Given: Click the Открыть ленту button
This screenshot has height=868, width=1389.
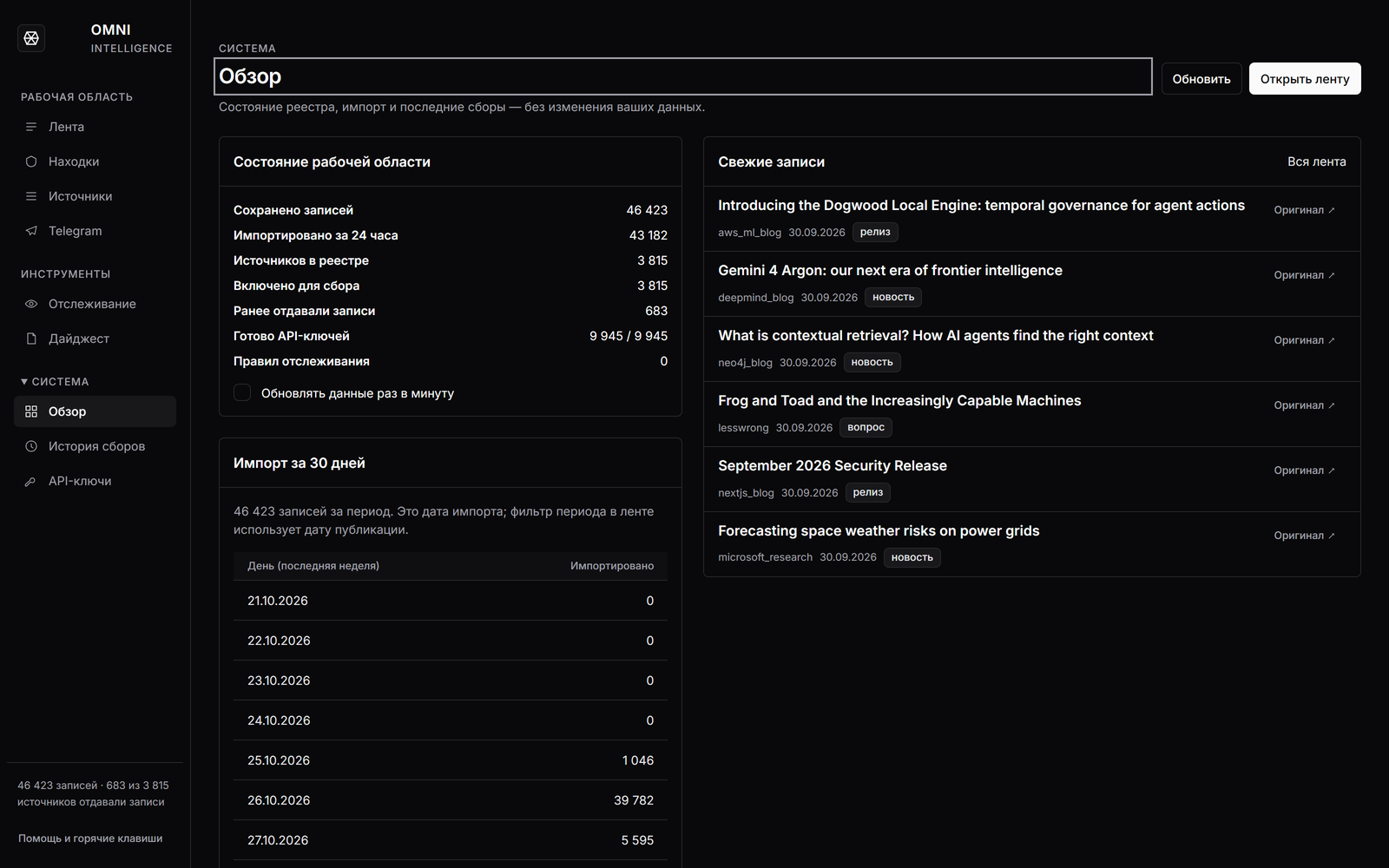Looking at the screenshot, I should click(x=1305, y=79).
